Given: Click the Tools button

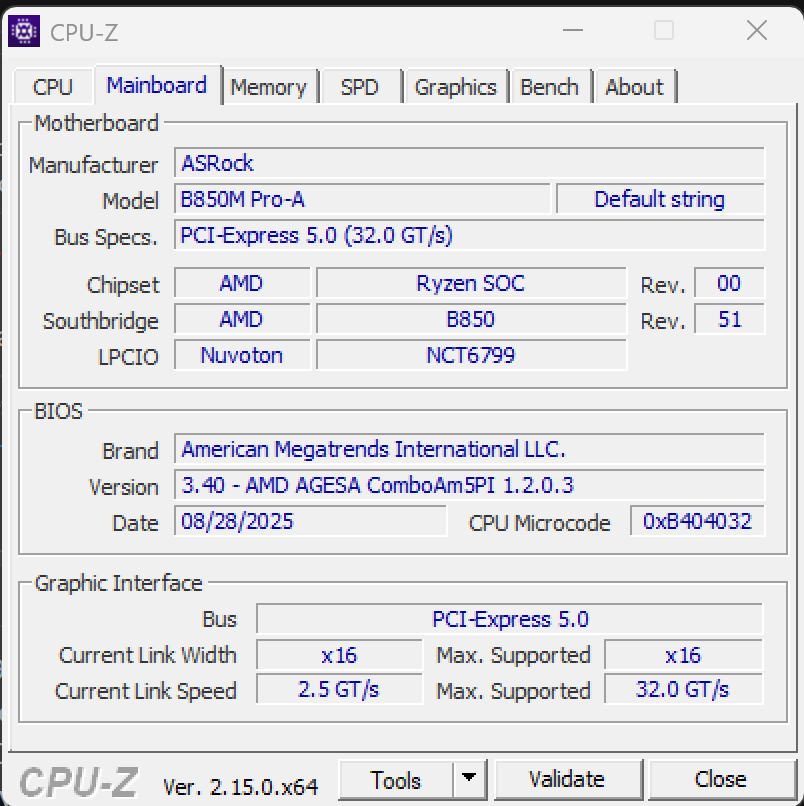Looking at the screenshot, I should coord(396,780).
